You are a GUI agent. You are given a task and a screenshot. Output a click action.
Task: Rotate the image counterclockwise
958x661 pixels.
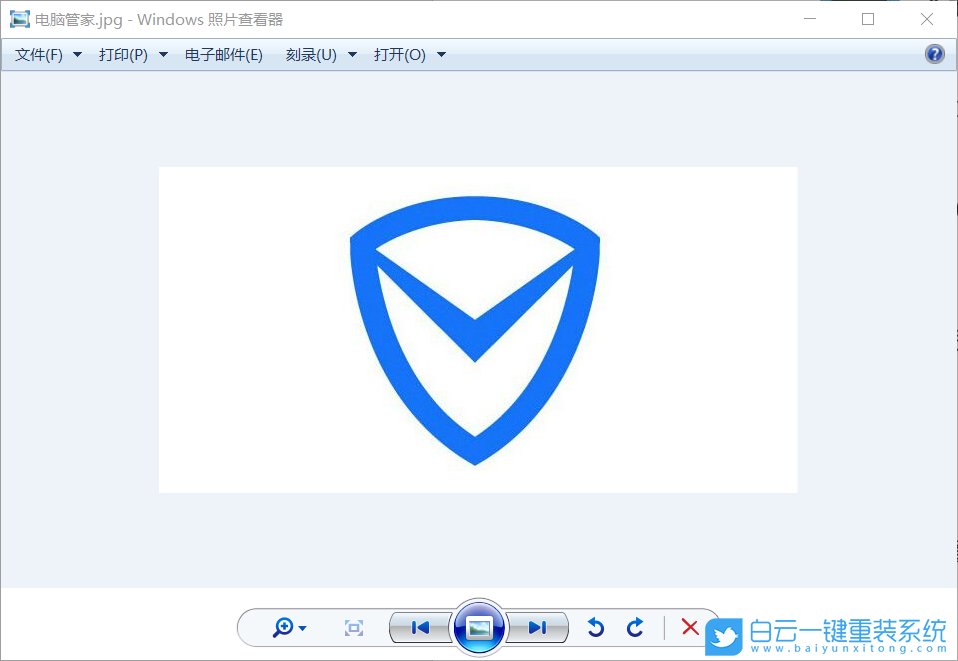click(596, 627)
